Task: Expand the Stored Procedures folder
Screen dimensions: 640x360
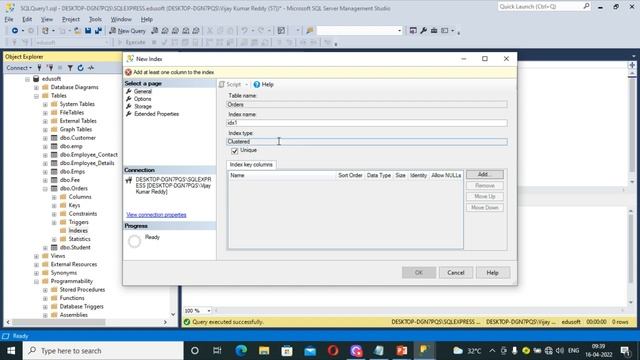Action: tap(45, 290)
